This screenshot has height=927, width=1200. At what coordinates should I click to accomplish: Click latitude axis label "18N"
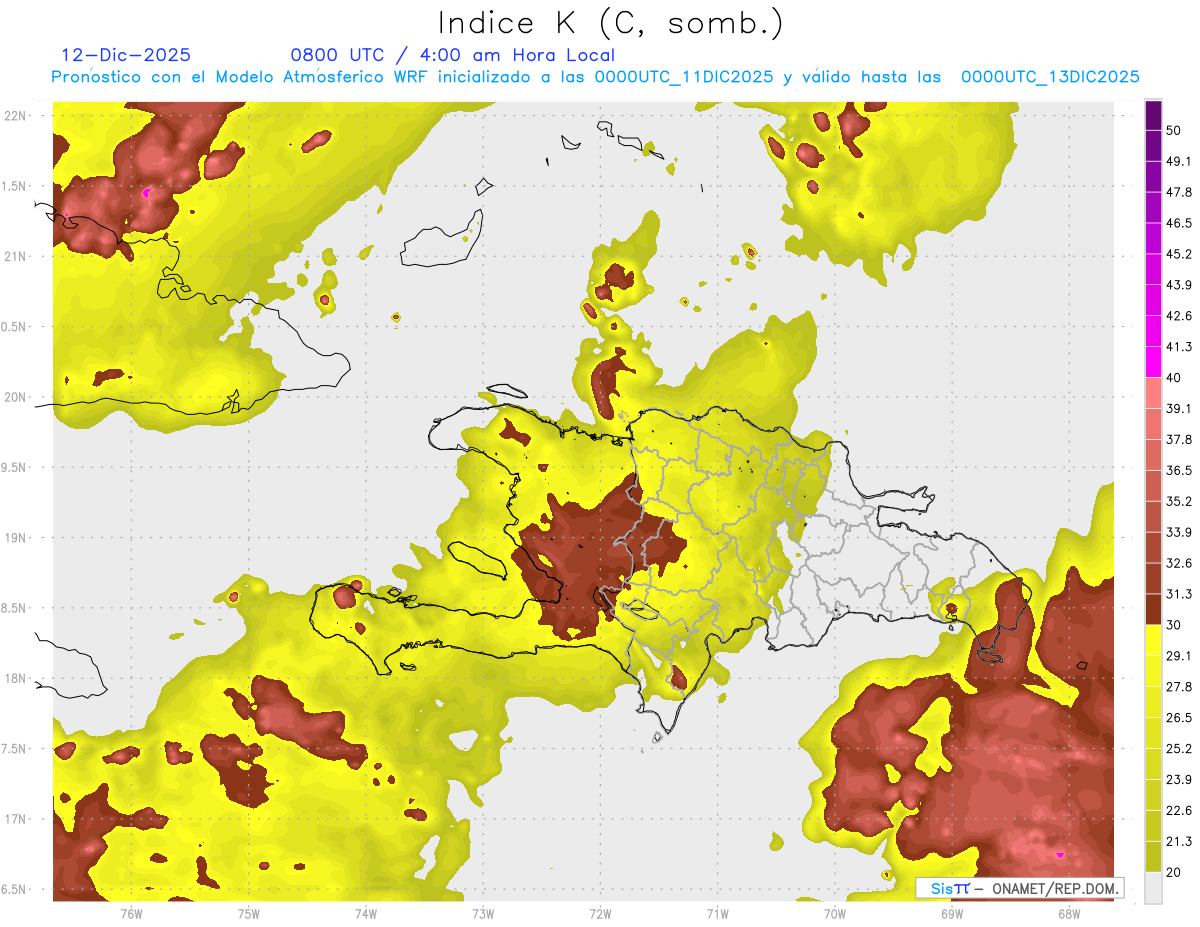(x=15, y=678)
